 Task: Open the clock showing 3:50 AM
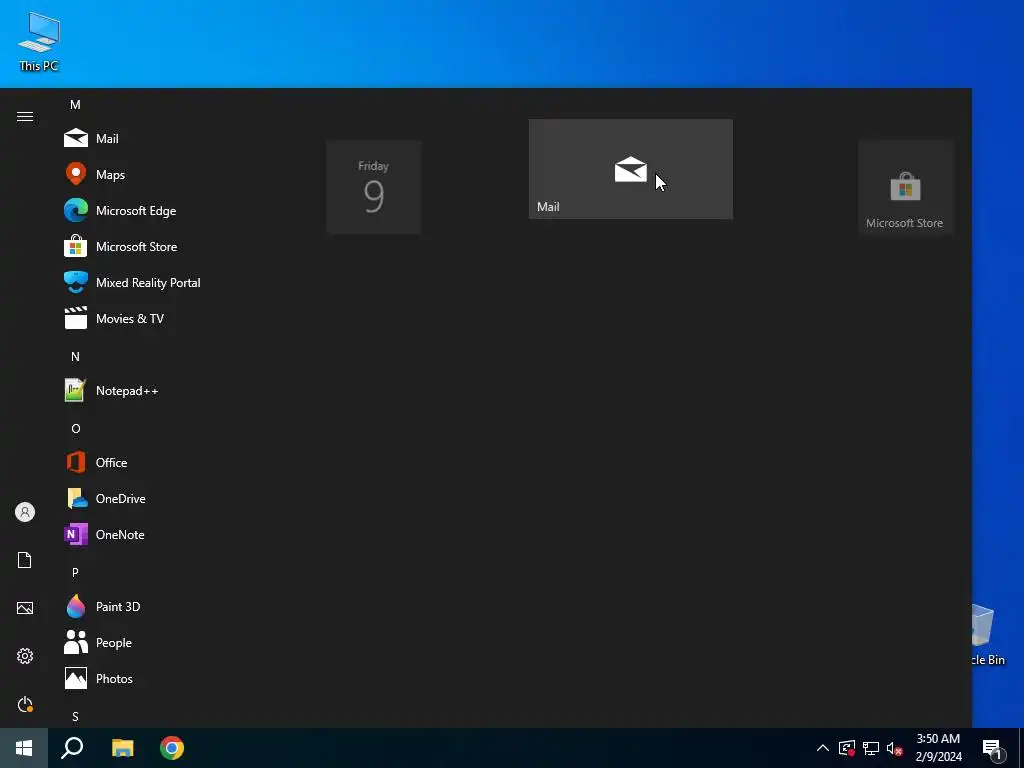point(938,748)
